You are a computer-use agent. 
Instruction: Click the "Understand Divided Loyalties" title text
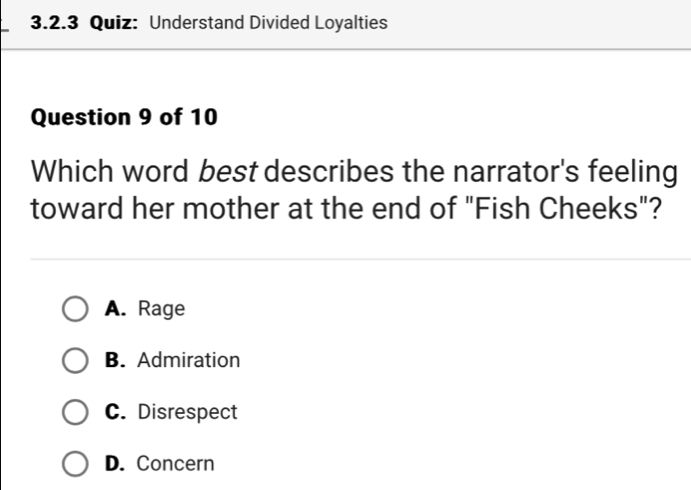(267, 21)
